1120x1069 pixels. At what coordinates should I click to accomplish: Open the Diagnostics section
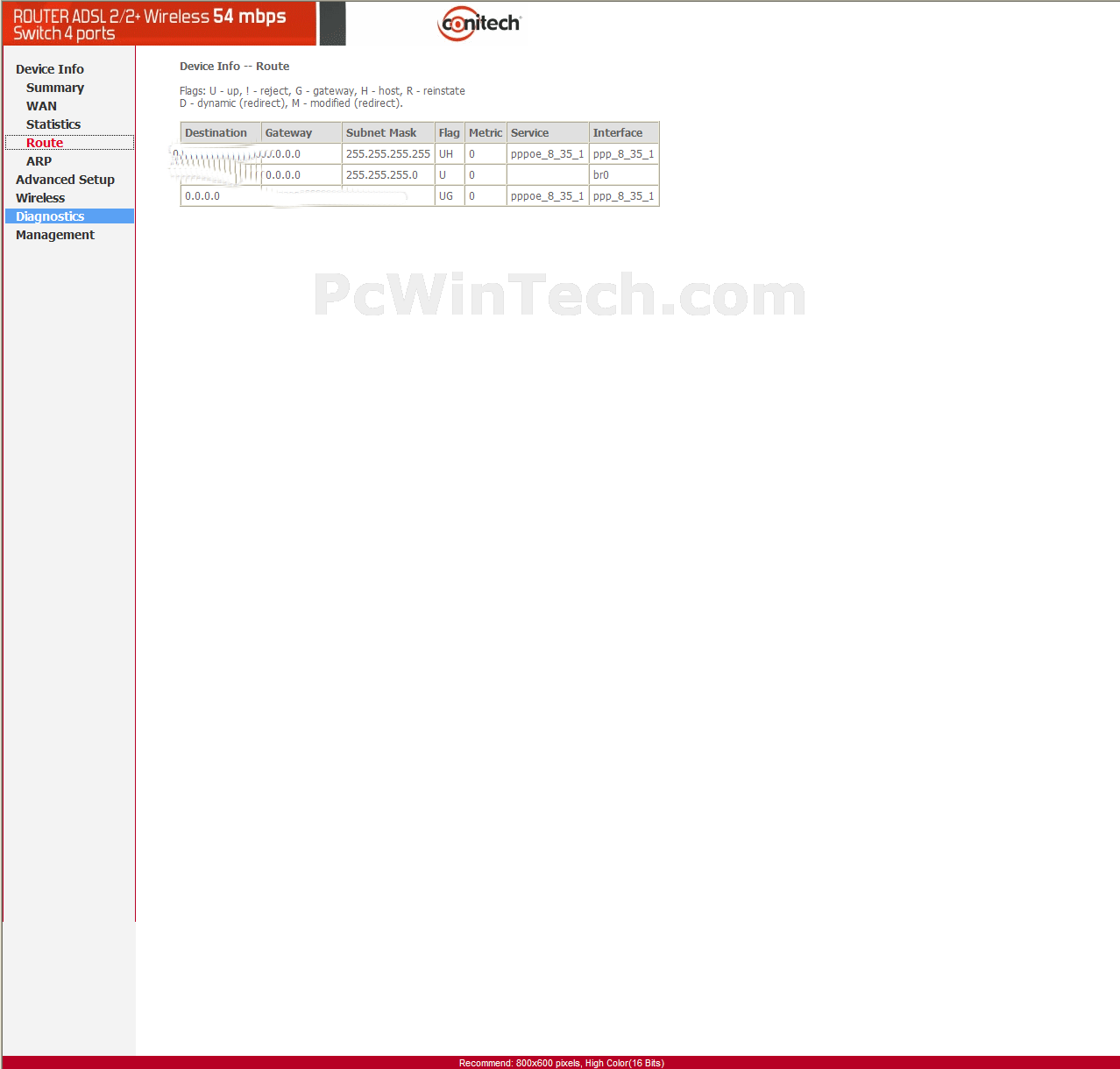(50, 216)
